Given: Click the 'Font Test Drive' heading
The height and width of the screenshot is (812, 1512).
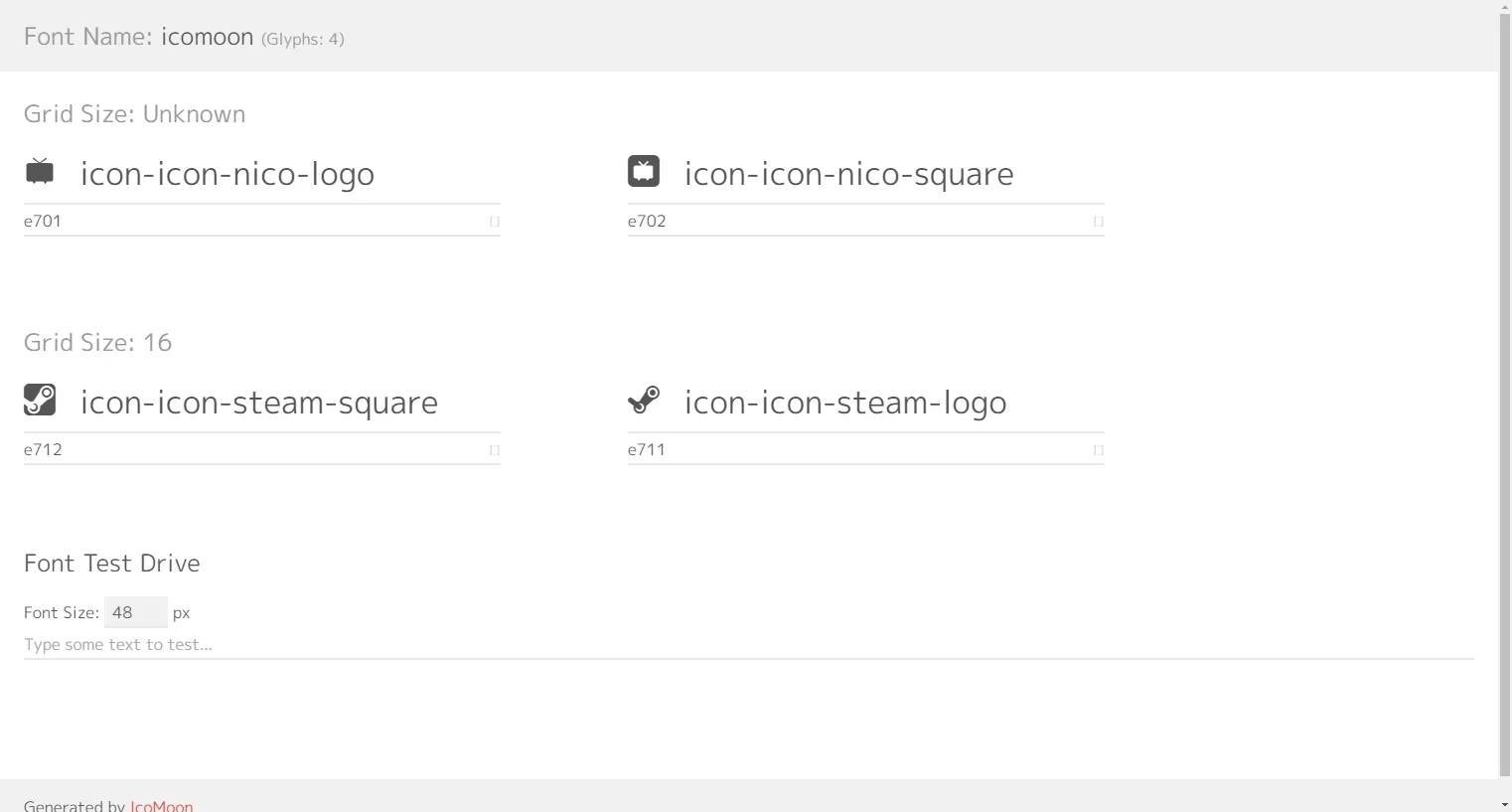Looking at the screenshot, I should coord(112,564).
